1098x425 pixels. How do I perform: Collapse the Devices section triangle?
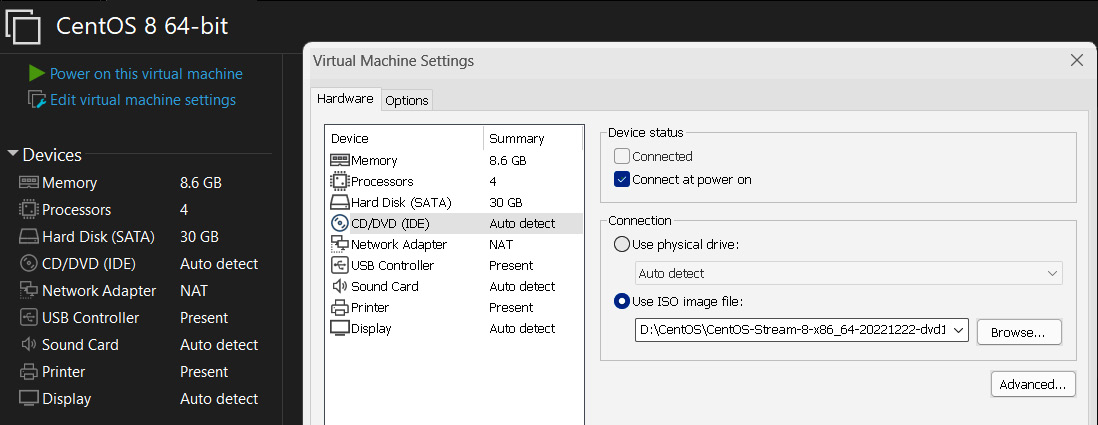pyautogui.click(x=13, y=154)
